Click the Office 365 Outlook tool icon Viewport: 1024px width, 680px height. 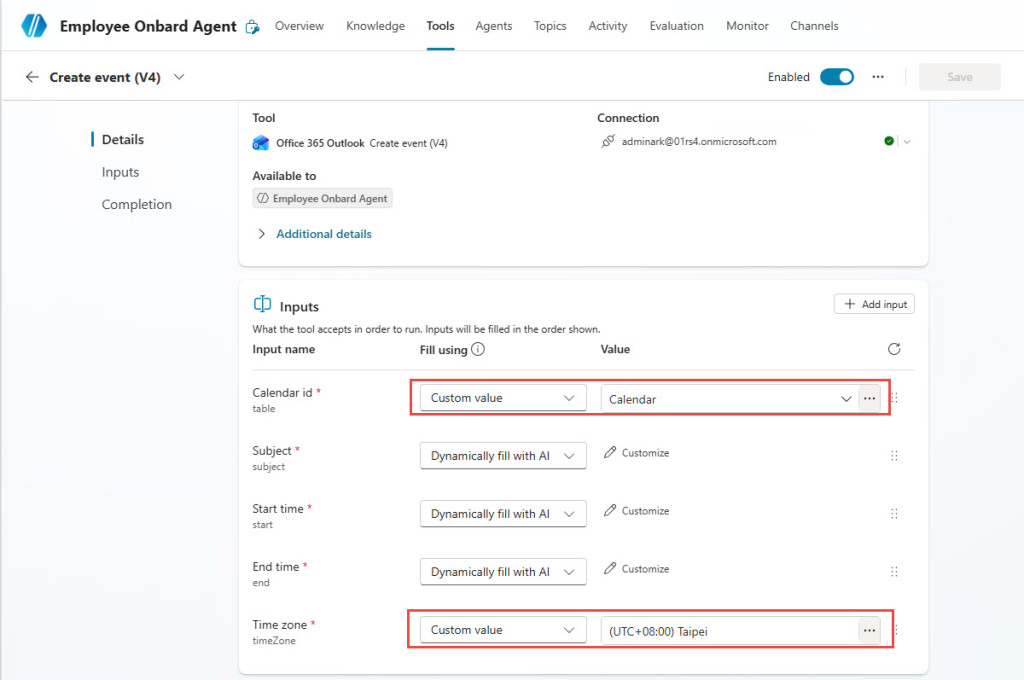261,143
